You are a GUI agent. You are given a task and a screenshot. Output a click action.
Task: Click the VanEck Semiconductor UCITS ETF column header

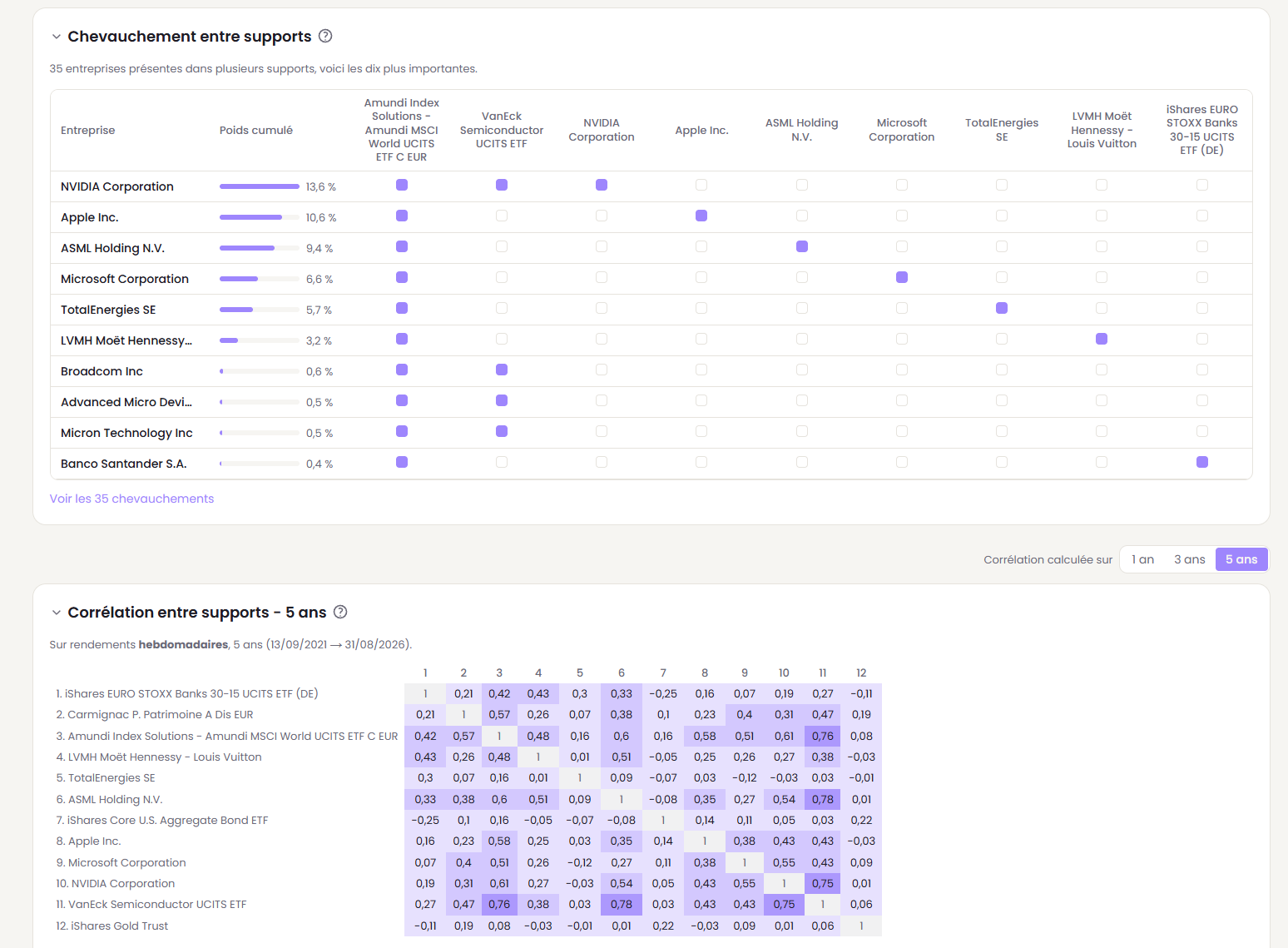[x=502, y=130]
